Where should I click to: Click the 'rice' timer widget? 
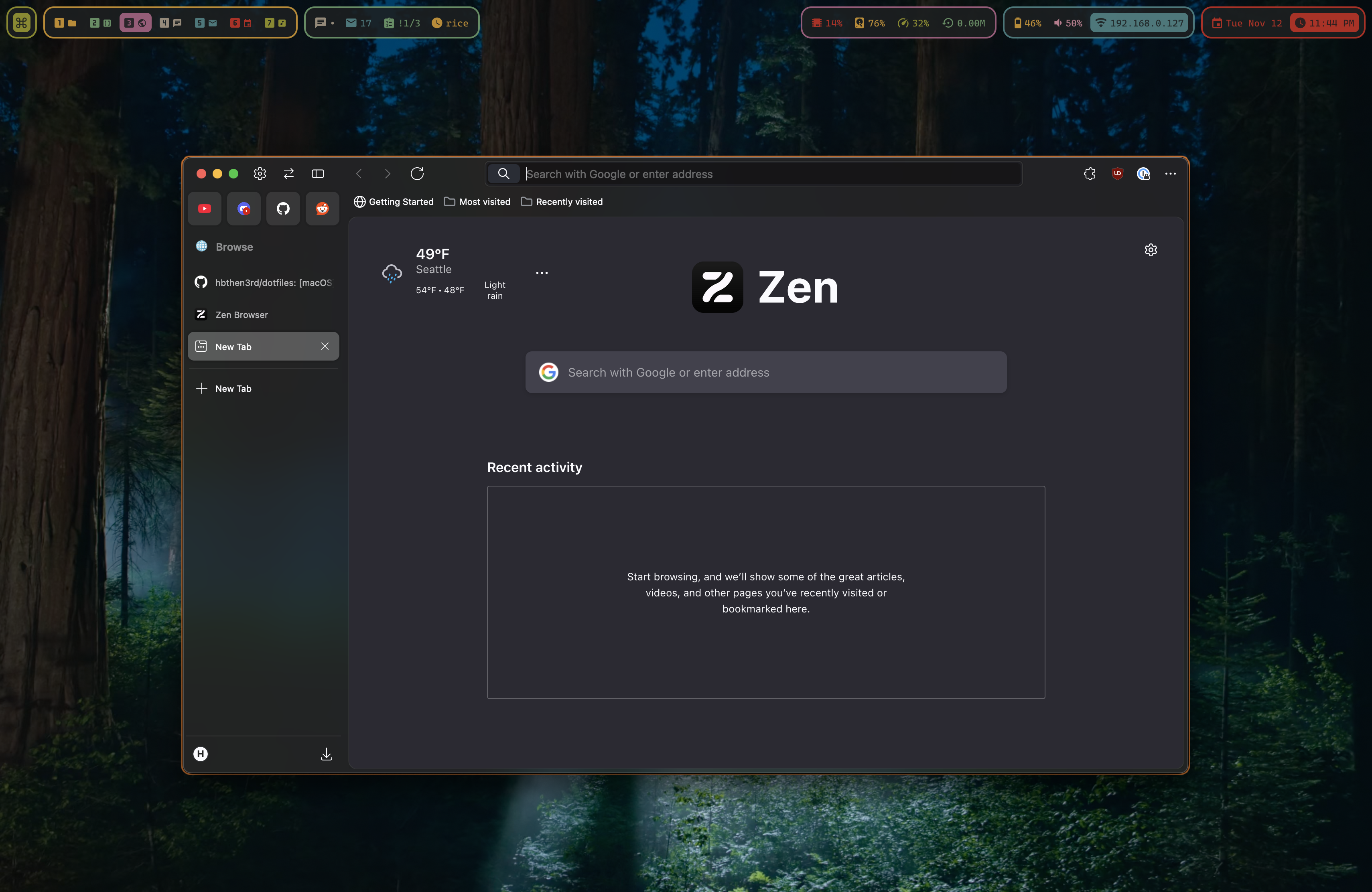(x=450, y=23)
